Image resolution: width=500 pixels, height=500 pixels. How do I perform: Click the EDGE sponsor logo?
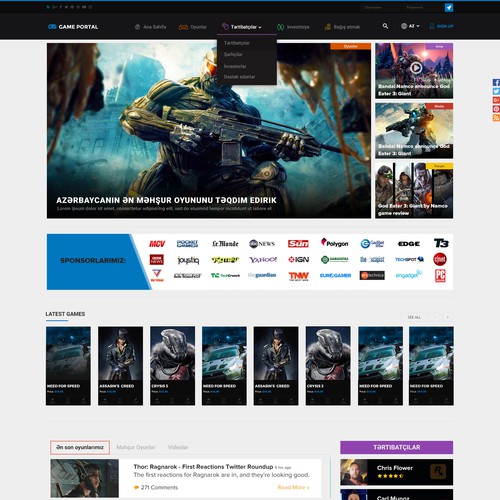tap(409, 244)
